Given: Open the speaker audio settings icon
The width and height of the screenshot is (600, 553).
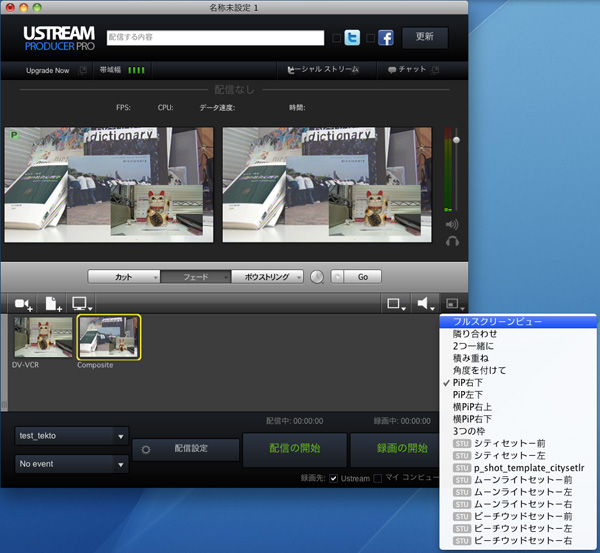Looking at the screenshot, I should 427,303.
